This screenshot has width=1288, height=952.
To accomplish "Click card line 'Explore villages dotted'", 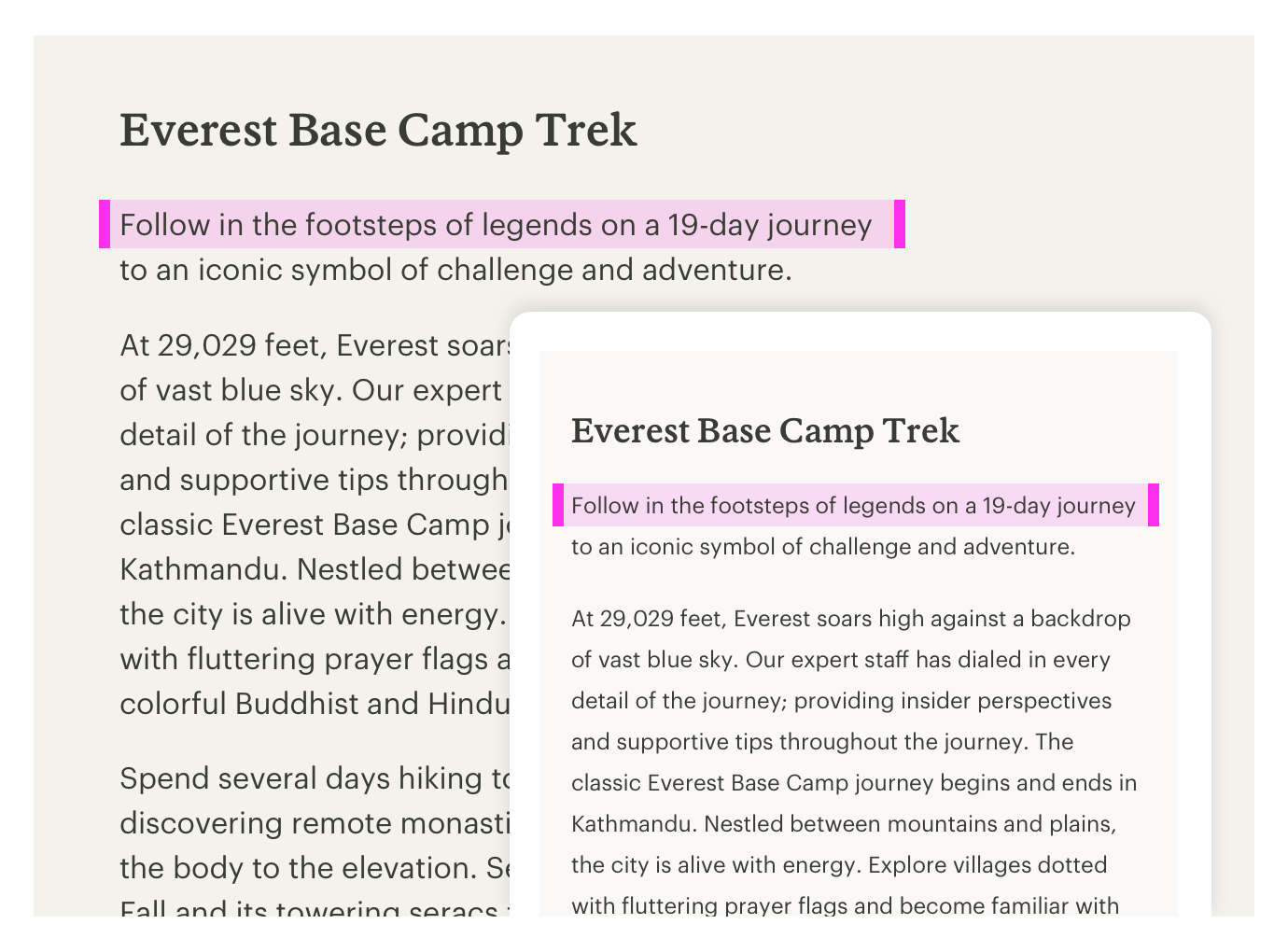I will (x=839, y=865).
